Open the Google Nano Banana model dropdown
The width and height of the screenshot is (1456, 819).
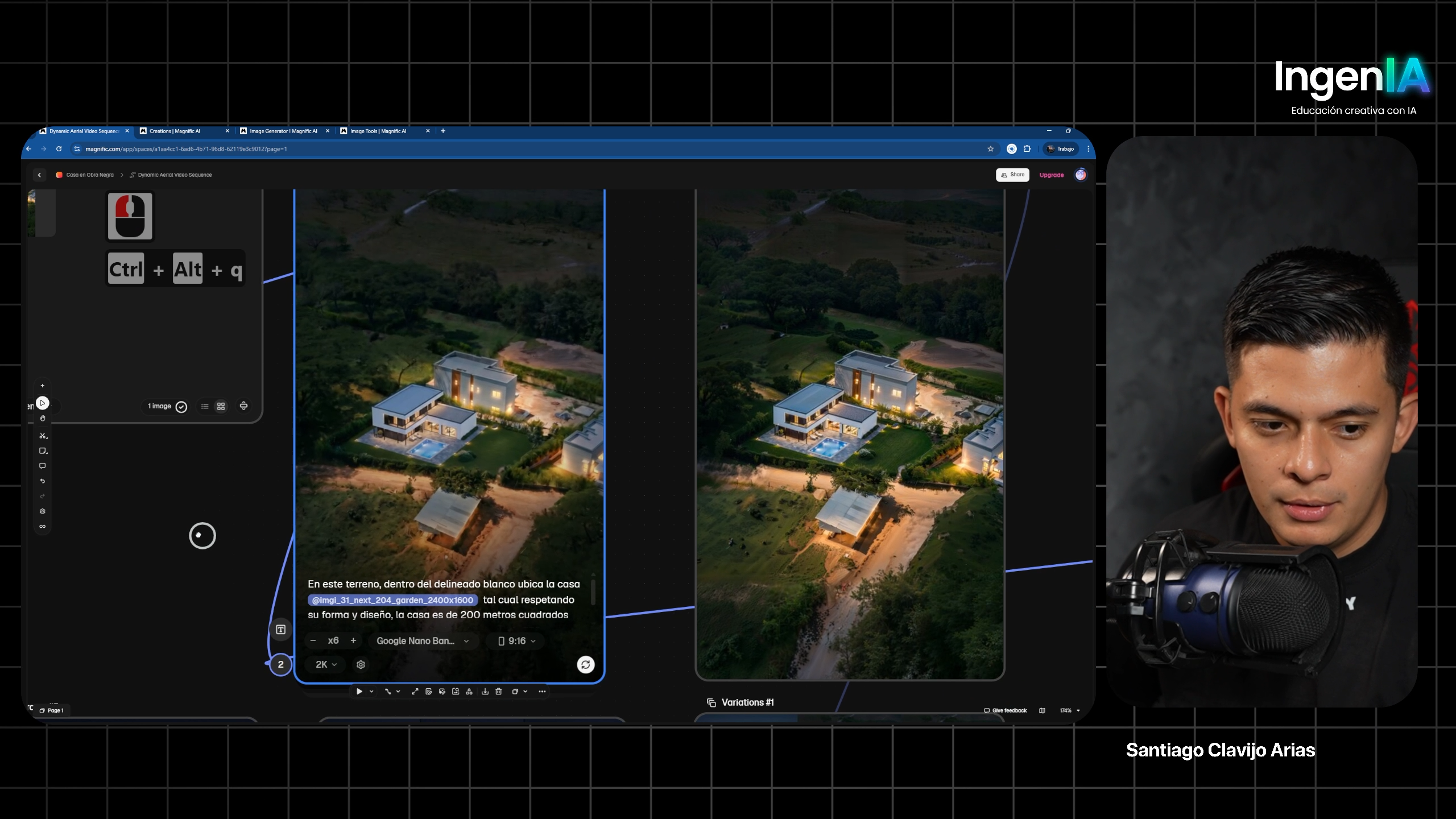pyautogui.click(x=423, y=641)
